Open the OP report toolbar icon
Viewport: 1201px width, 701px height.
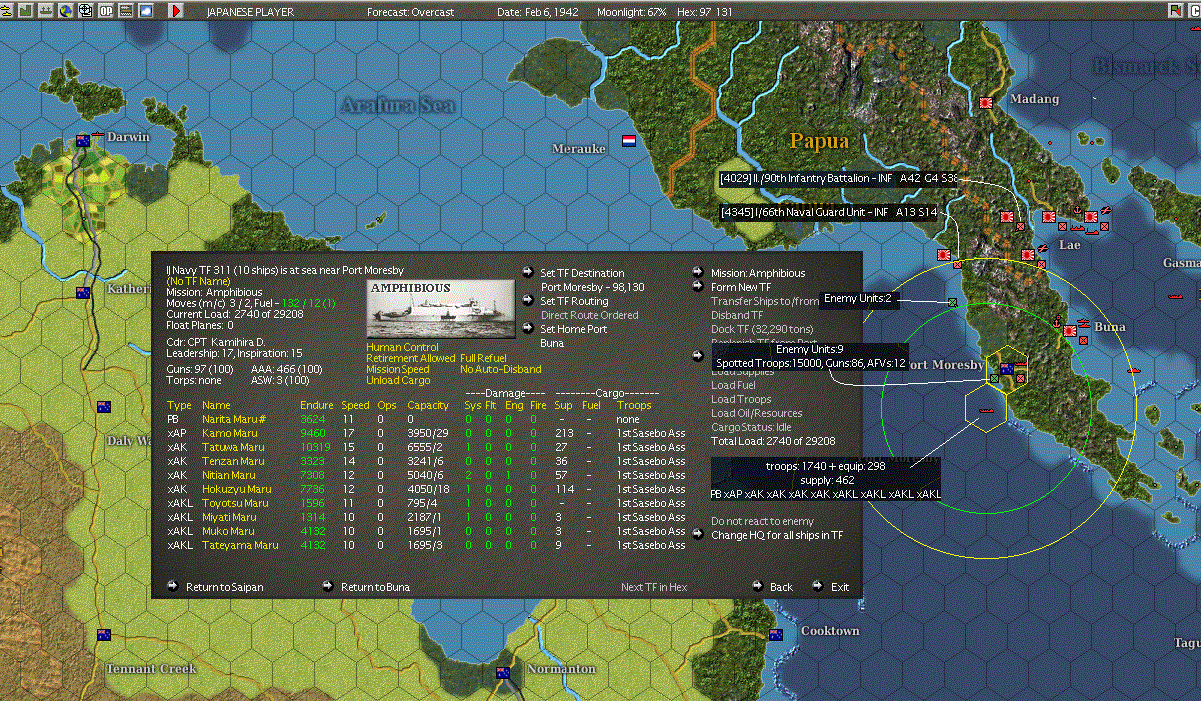[x=106, y=10]
